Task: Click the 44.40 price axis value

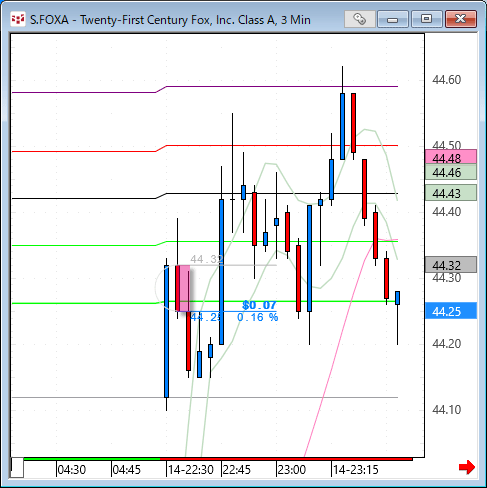Action: pyautogui.click(x=446, y=212)
